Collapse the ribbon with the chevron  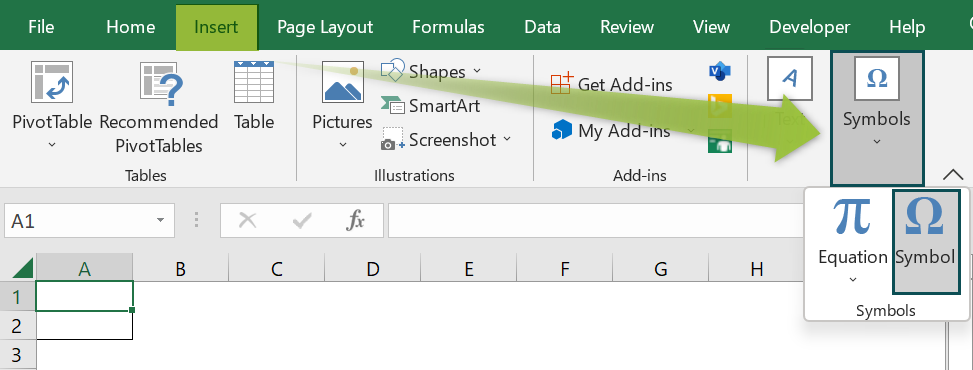[953, 174]
